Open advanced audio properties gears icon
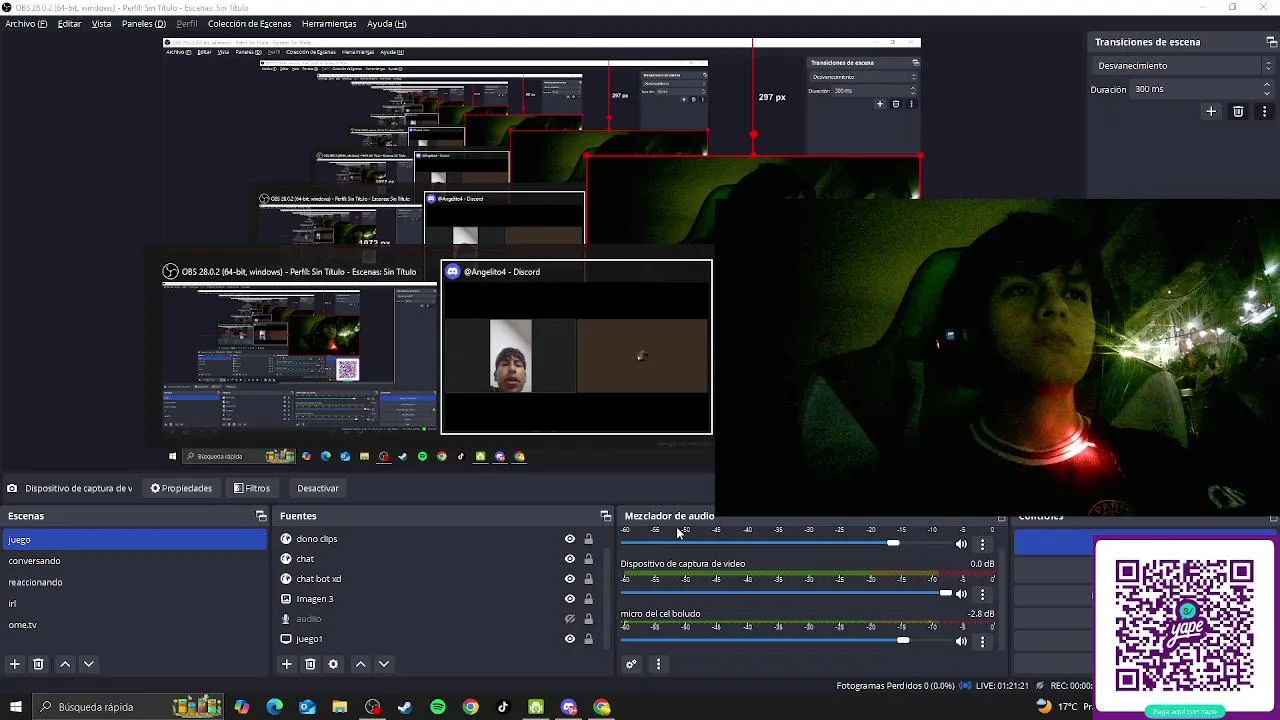 [631, 664]
